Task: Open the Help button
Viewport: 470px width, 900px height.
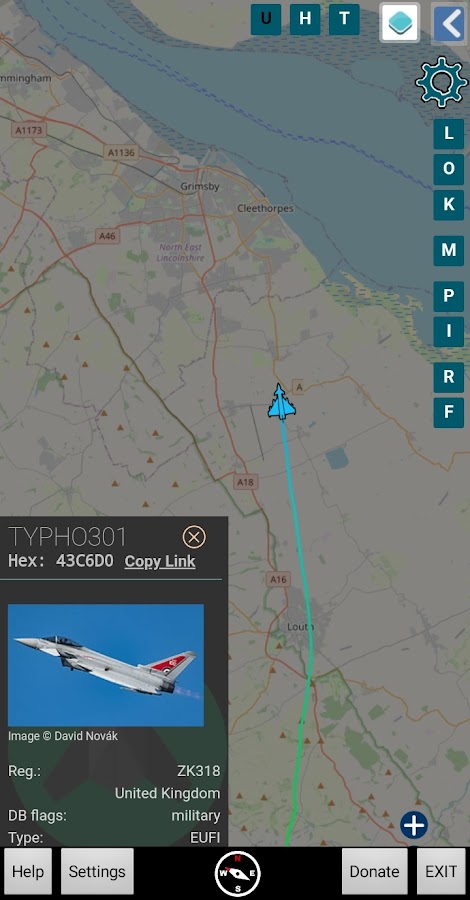Action: click(x=28, y=871)
